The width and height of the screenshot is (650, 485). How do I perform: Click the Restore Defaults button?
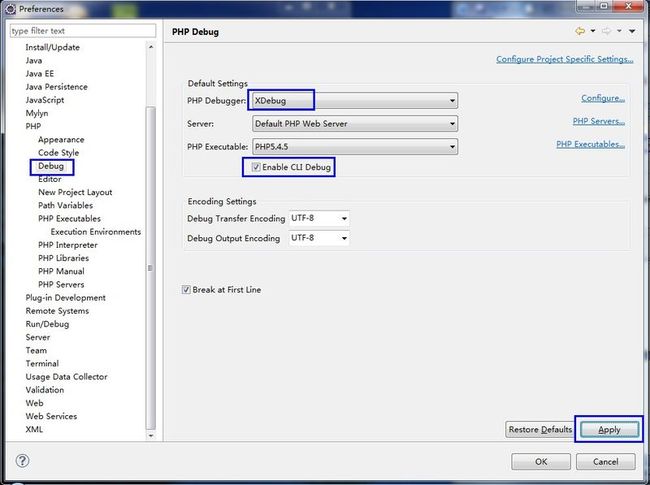540,429
